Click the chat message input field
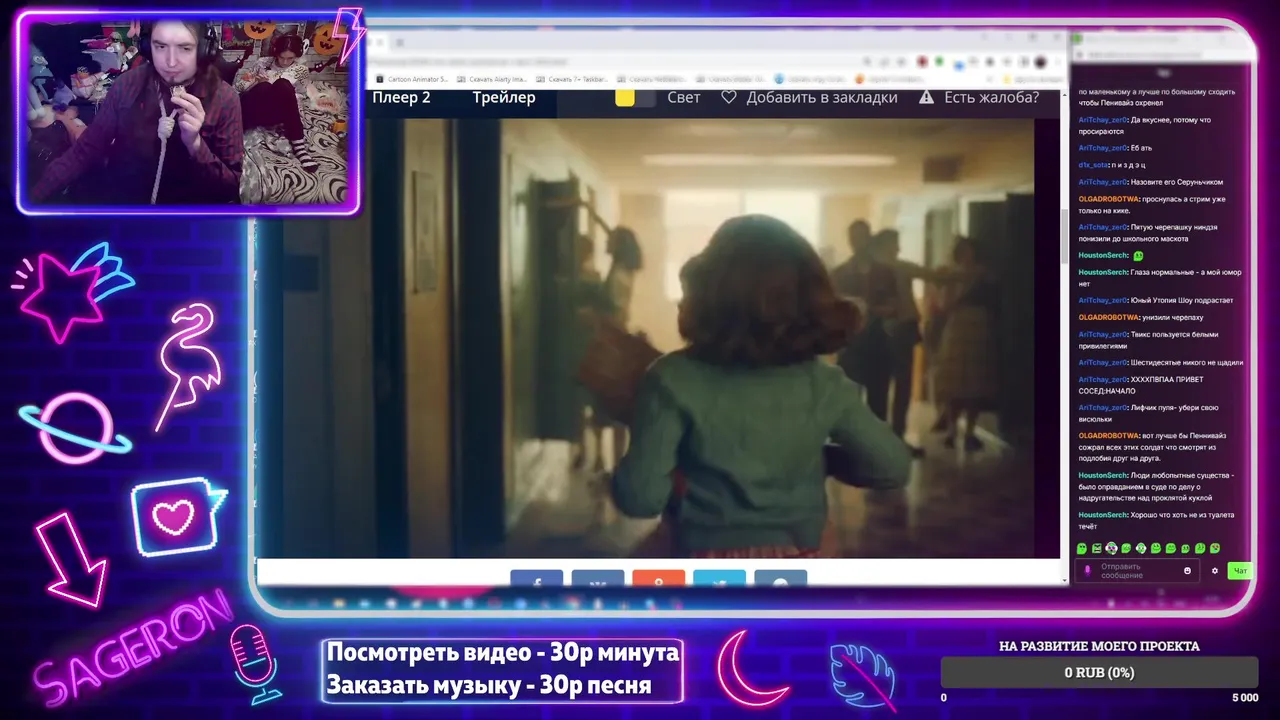Image resolution: width=1280 pixels, height=720 pixels. coord(1137,570)
